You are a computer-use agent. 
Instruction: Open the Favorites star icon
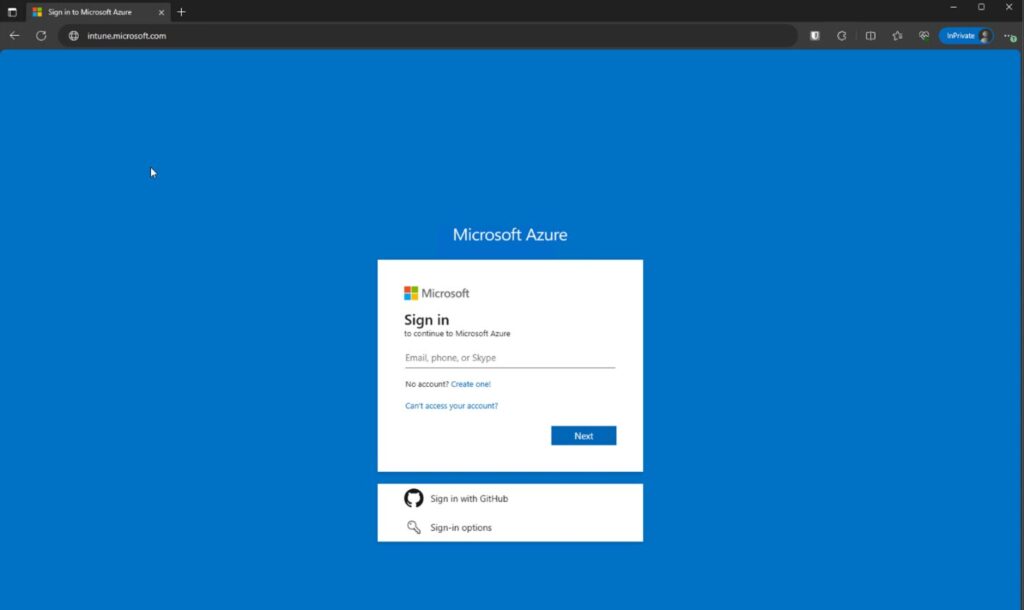point(897,35)
